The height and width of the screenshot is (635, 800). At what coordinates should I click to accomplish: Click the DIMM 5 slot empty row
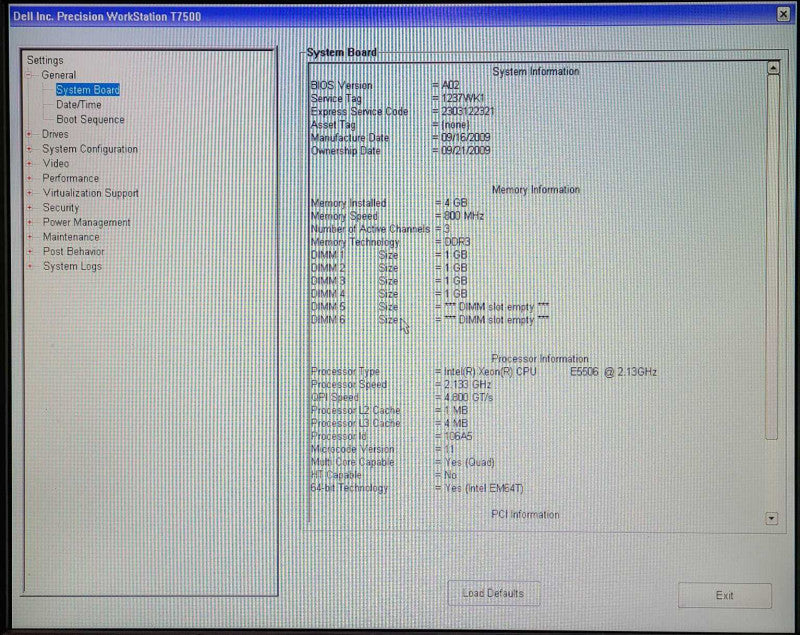tap(430, 307)
